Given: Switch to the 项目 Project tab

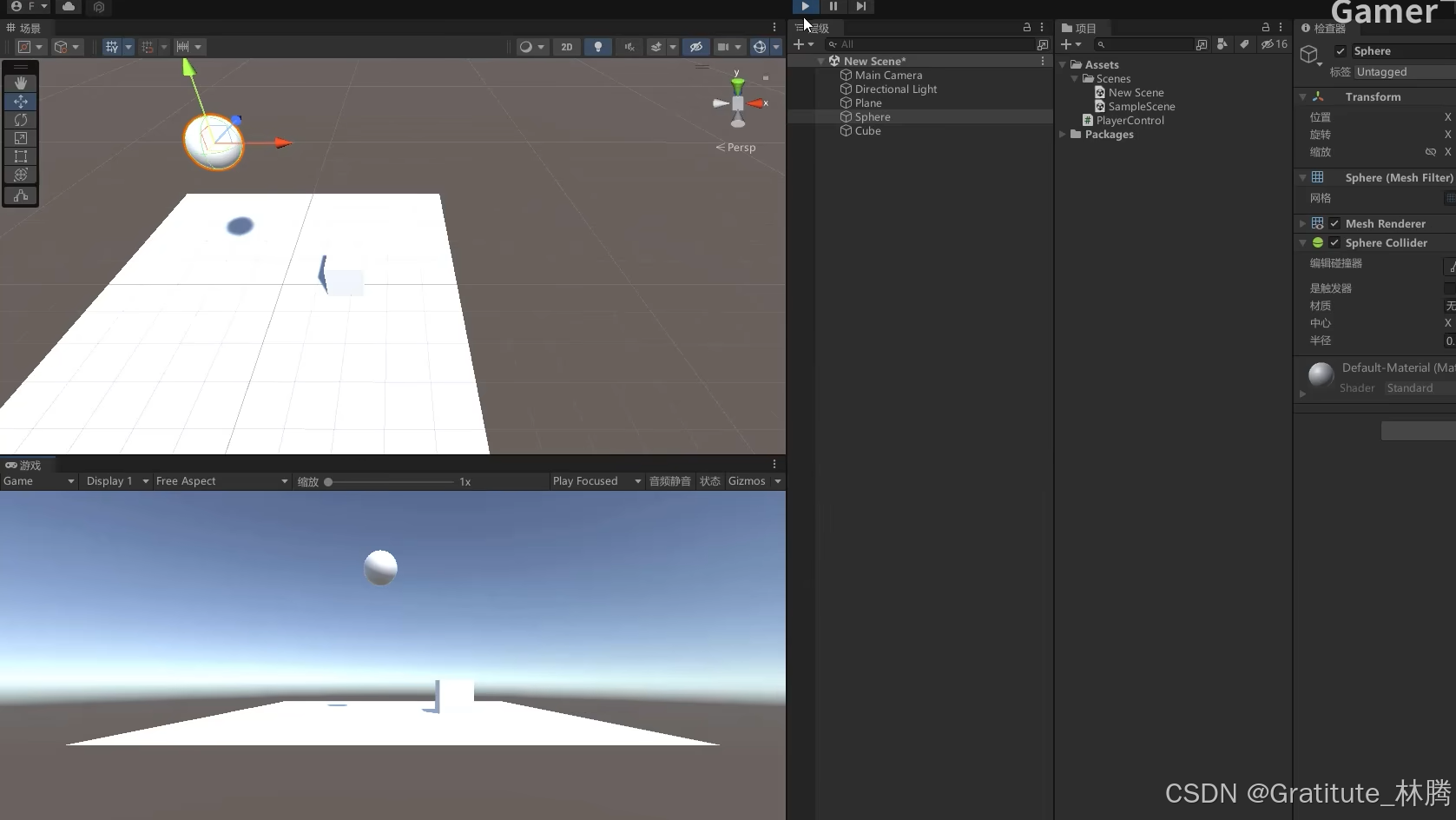Looking at the screenshot, I should (x=1079, y=27).
